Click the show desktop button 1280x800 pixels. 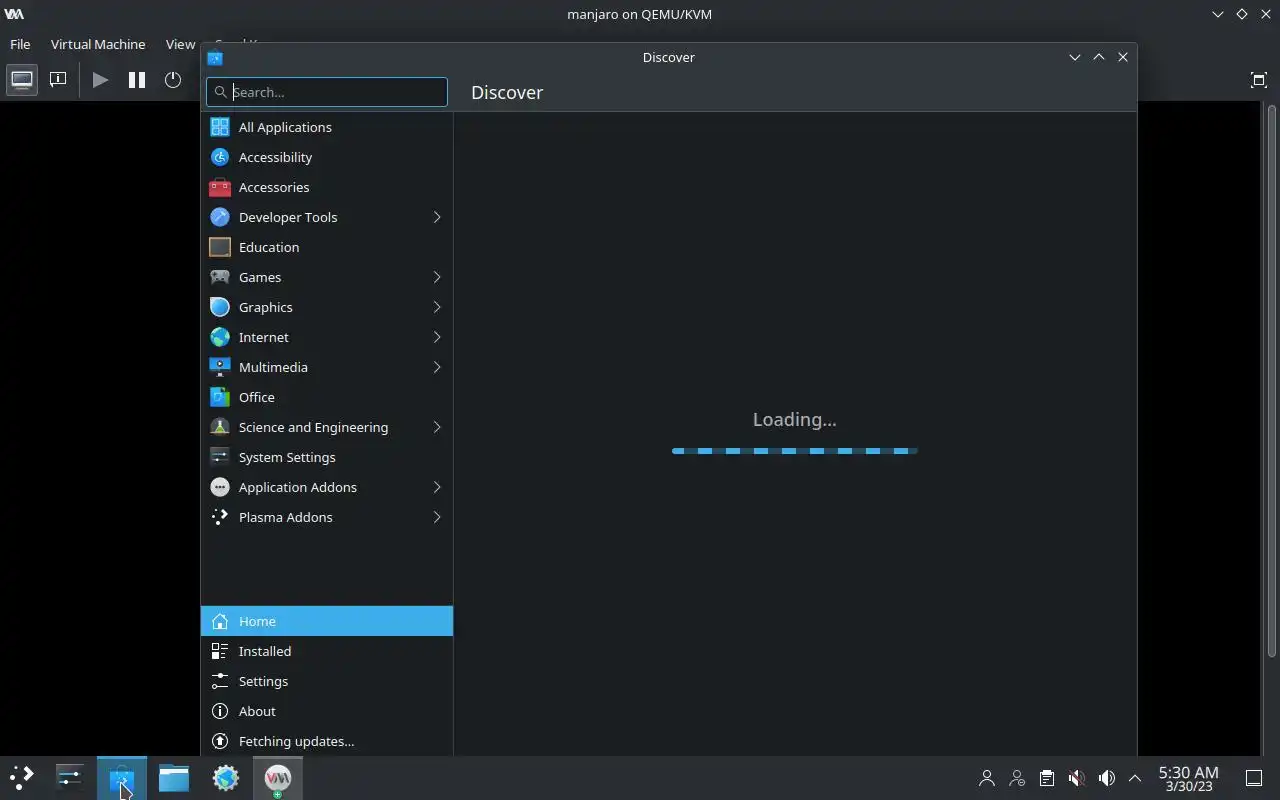tap(1254, 778)
